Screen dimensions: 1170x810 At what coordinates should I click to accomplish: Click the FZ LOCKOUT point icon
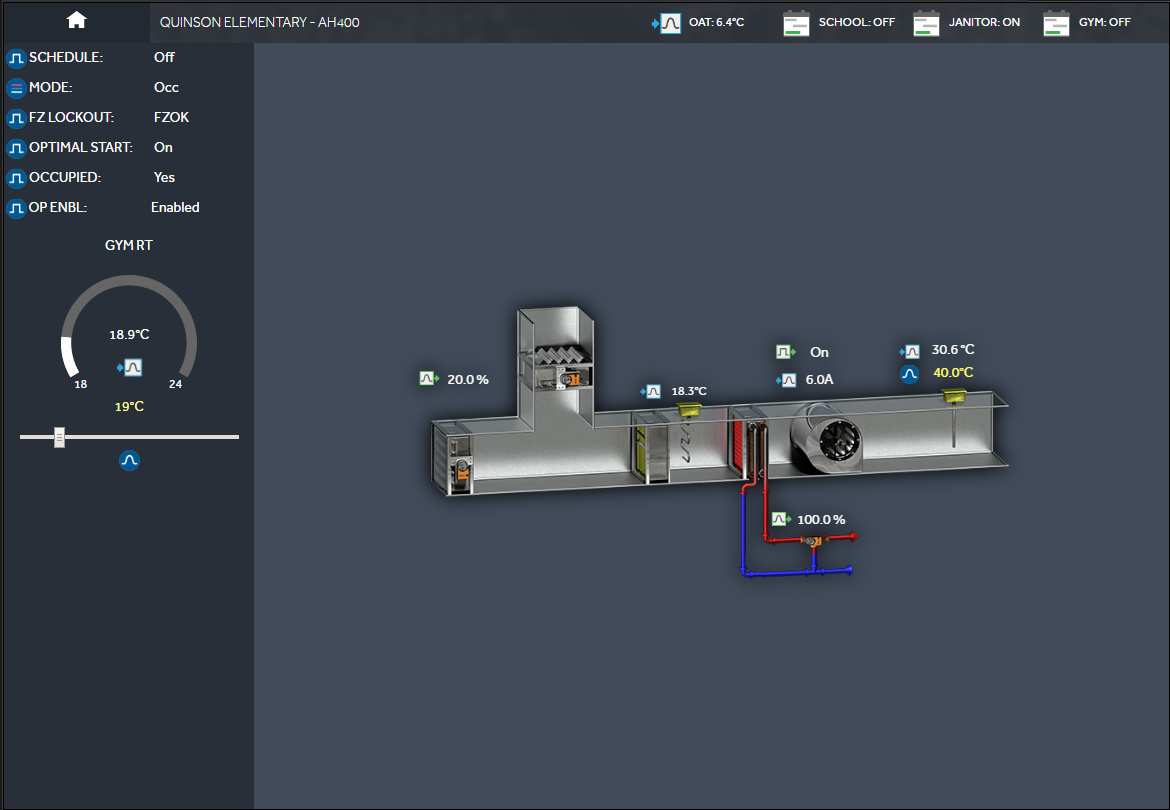(16, 118)
